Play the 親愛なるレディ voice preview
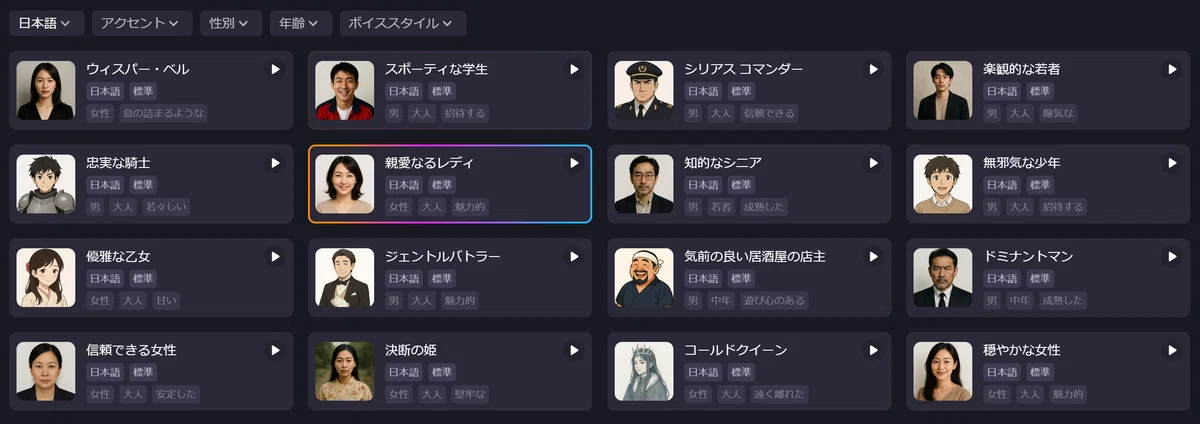Image resolution: width=1200 pixels, height=424 pixels. coord(574,163)
